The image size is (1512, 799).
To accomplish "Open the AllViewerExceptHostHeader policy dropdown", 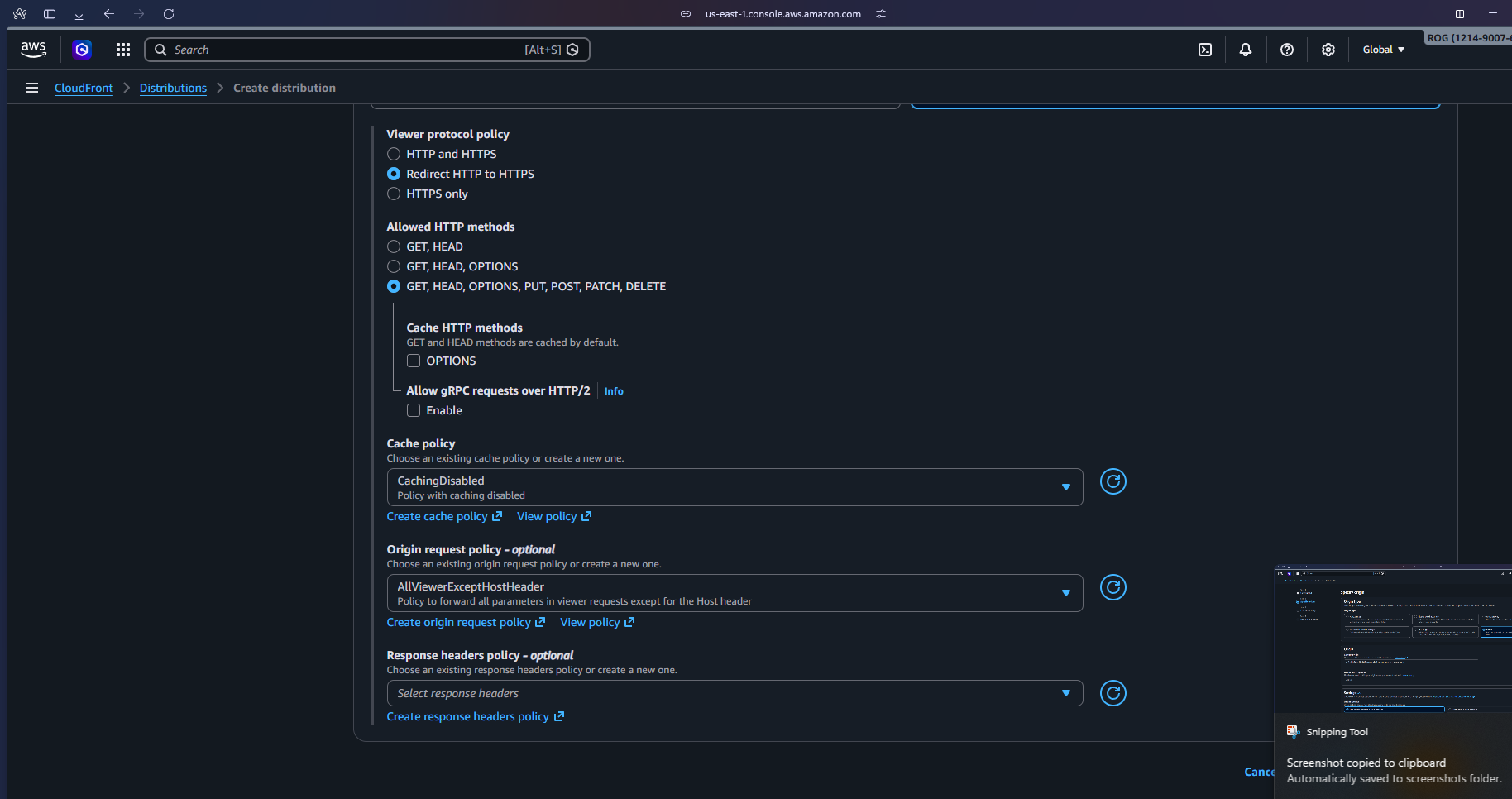I will point(734,593).
